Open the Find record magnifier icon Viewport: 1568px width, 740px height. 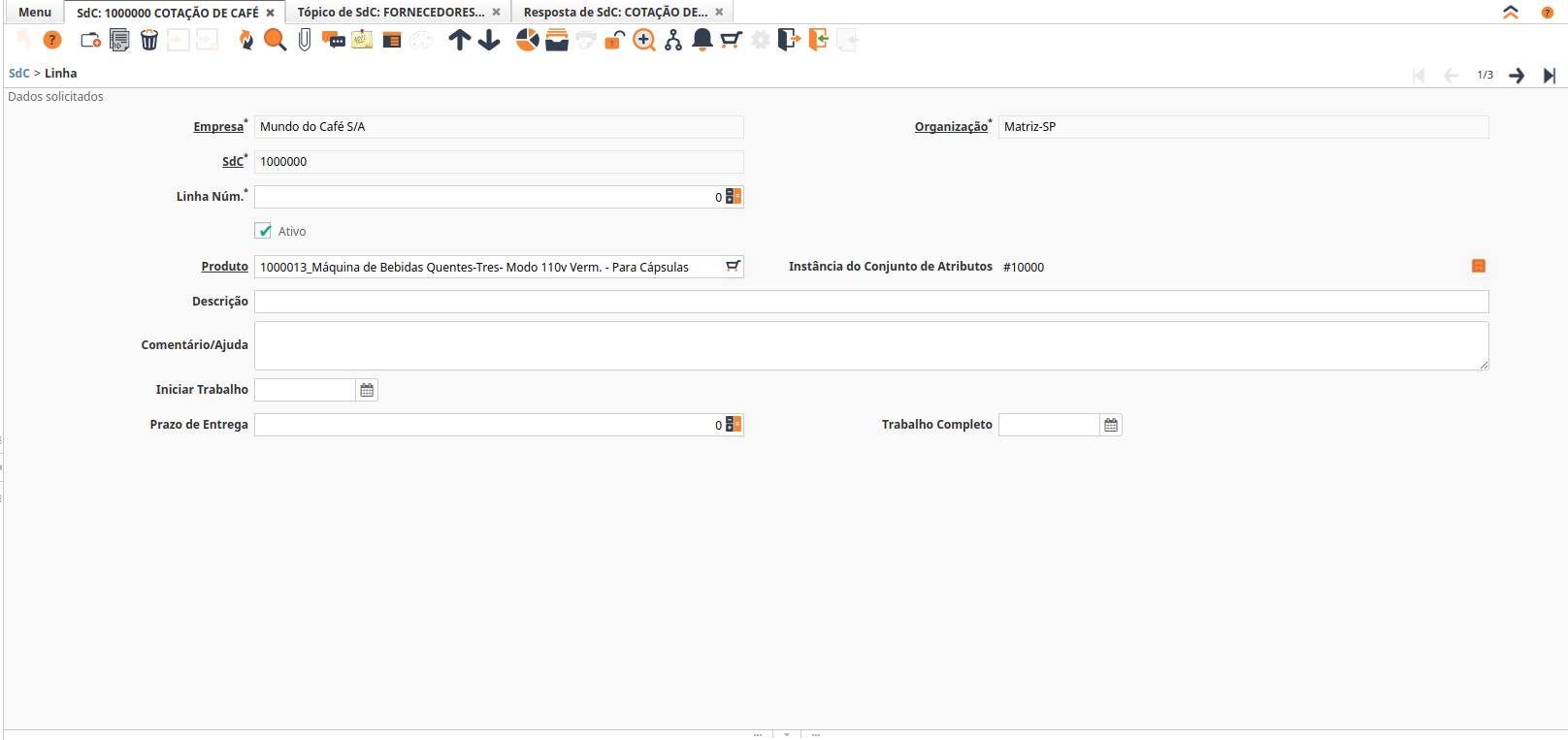[276, 40]
